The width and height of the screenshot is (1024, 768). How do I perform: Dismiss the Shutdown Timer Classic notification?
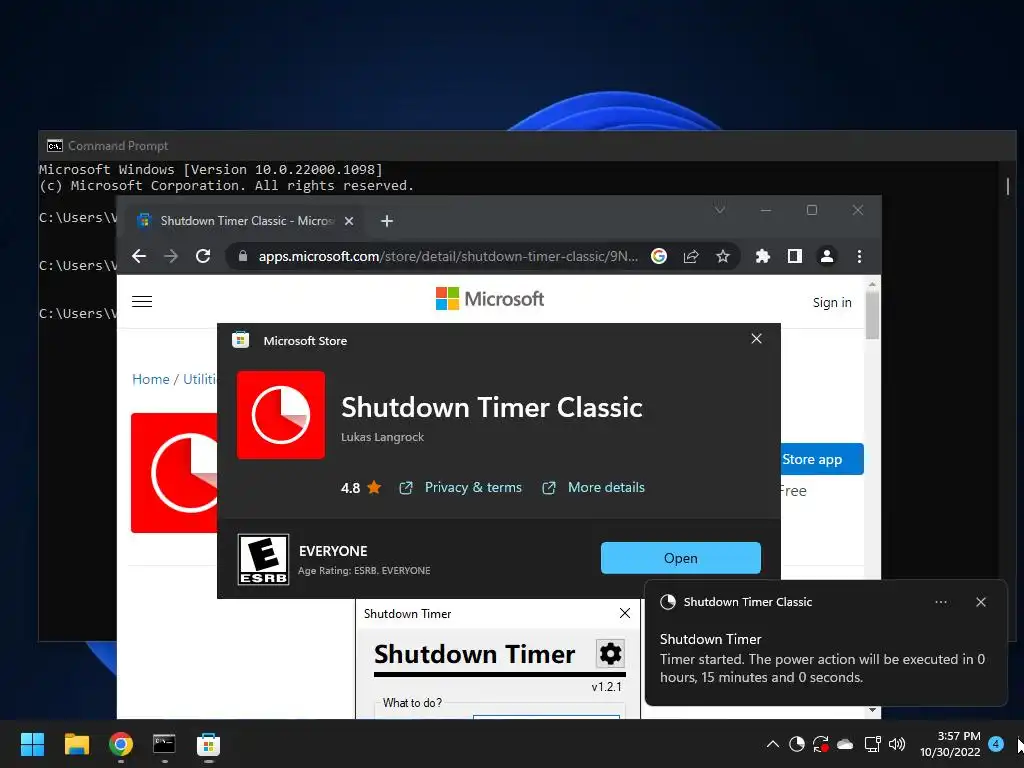click(x=981, y=602)
